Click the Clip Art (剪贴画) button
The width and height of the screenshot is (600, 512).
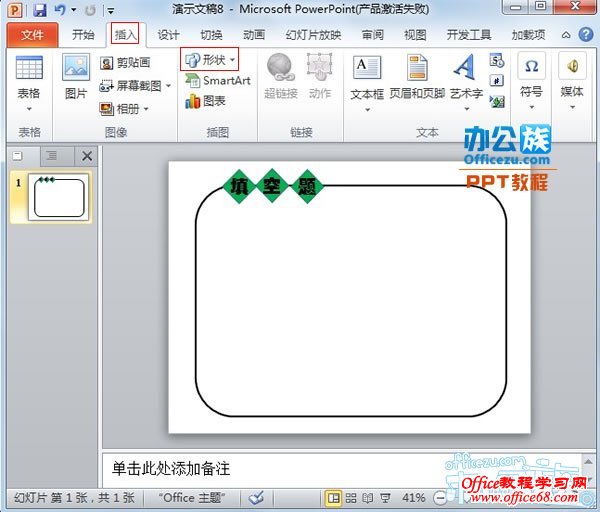[125, 63]
